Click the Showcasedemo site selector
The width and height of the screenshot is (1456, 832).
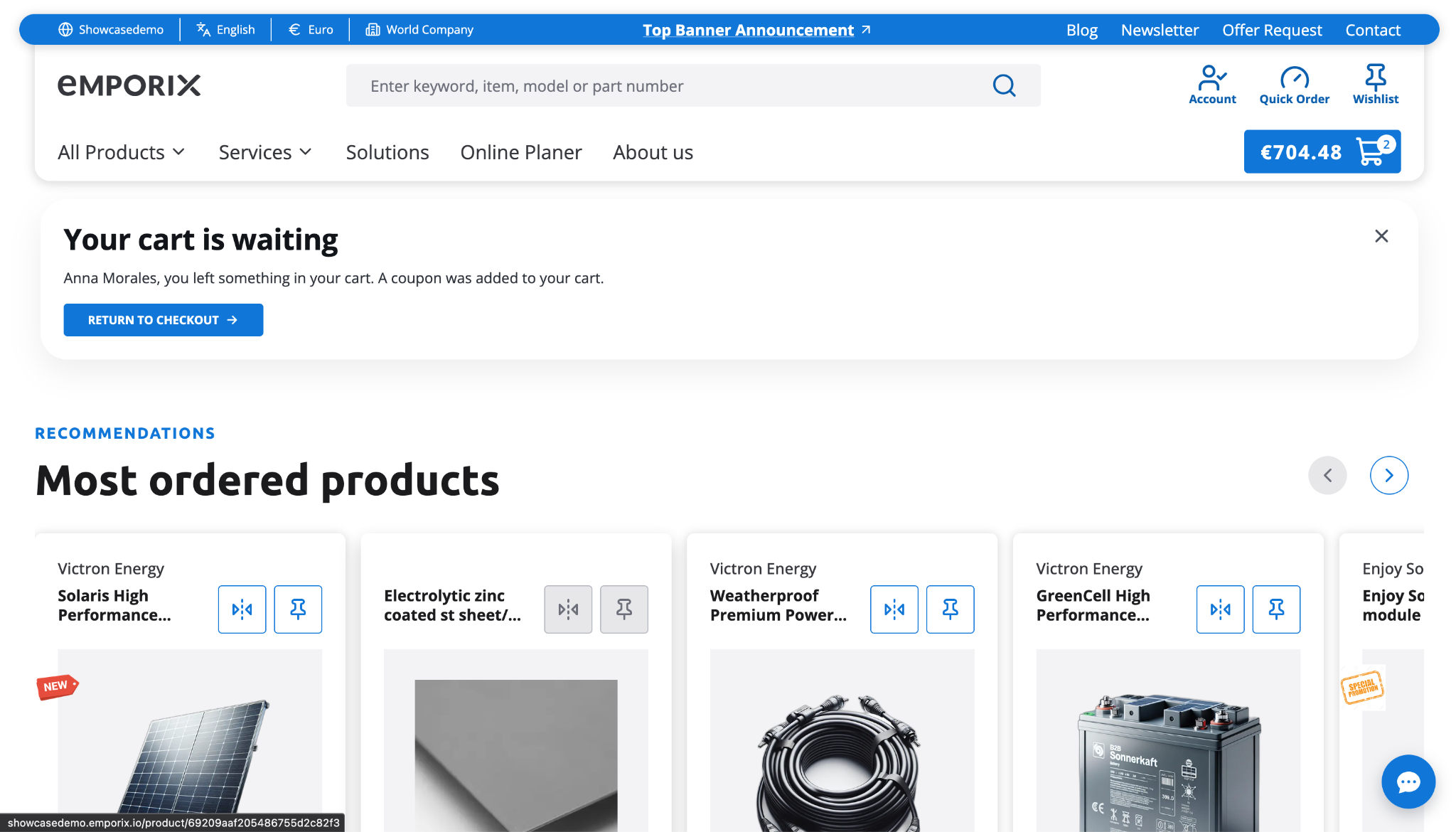pos(111,30)
